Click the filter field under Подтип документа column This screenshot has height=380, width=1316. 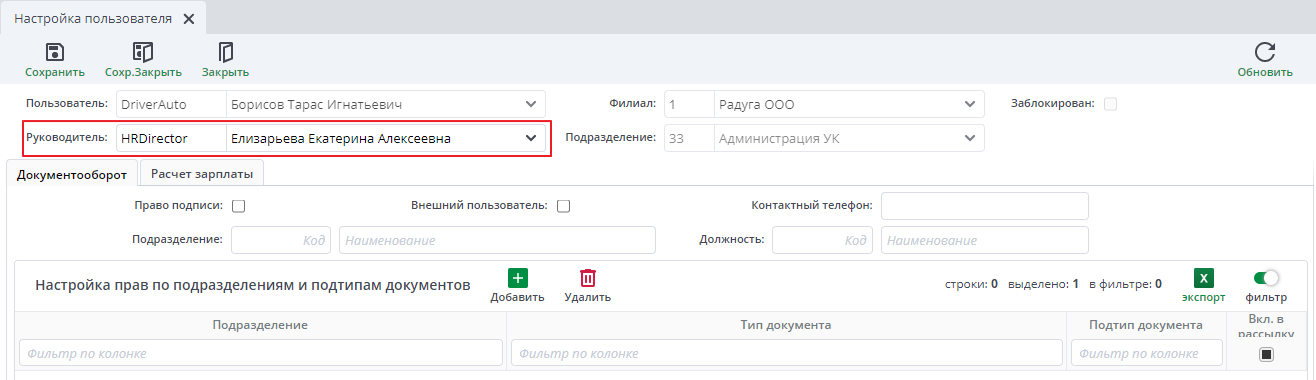pyautogui.click(x=1147, y=353)
